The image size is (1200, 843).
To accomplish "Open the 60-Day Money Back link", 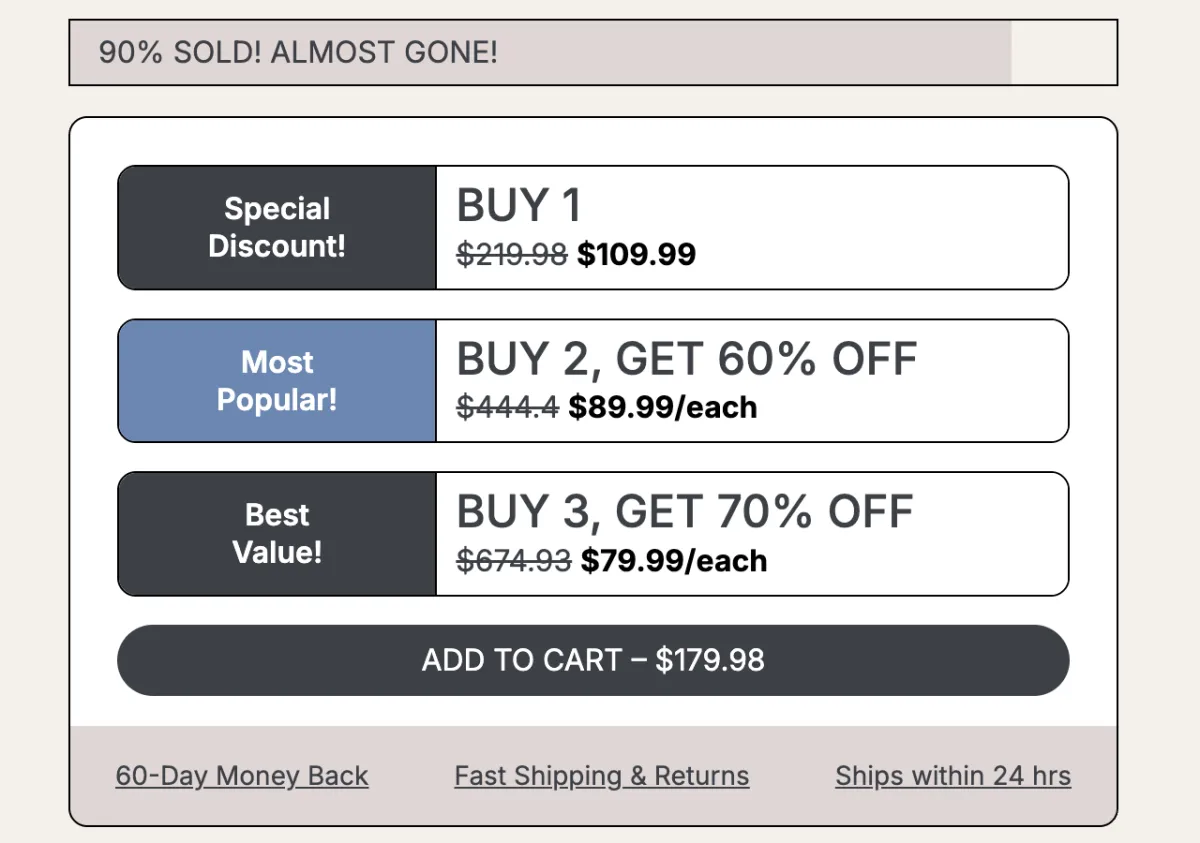I will [x=242, y=776].
